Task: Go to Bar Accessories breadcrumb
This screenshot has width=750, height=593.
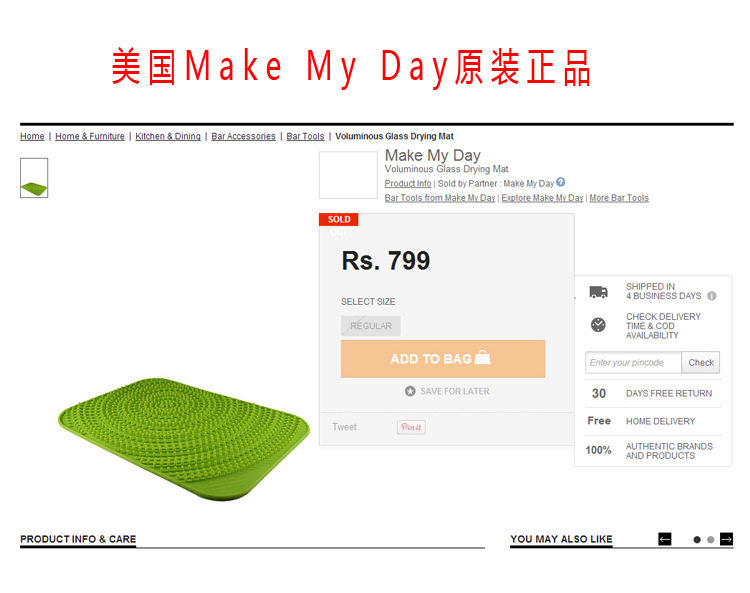Action: pyautogui.click(x=243, y=136)
